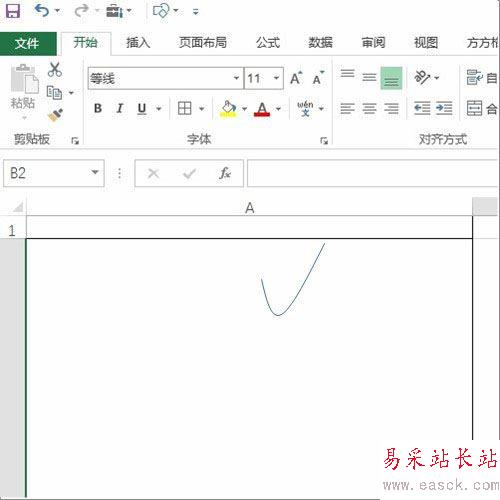Select the Format Painter brush
Image resolution: width=500 pixels, height=500 pixels.
(x=55, y=115)
